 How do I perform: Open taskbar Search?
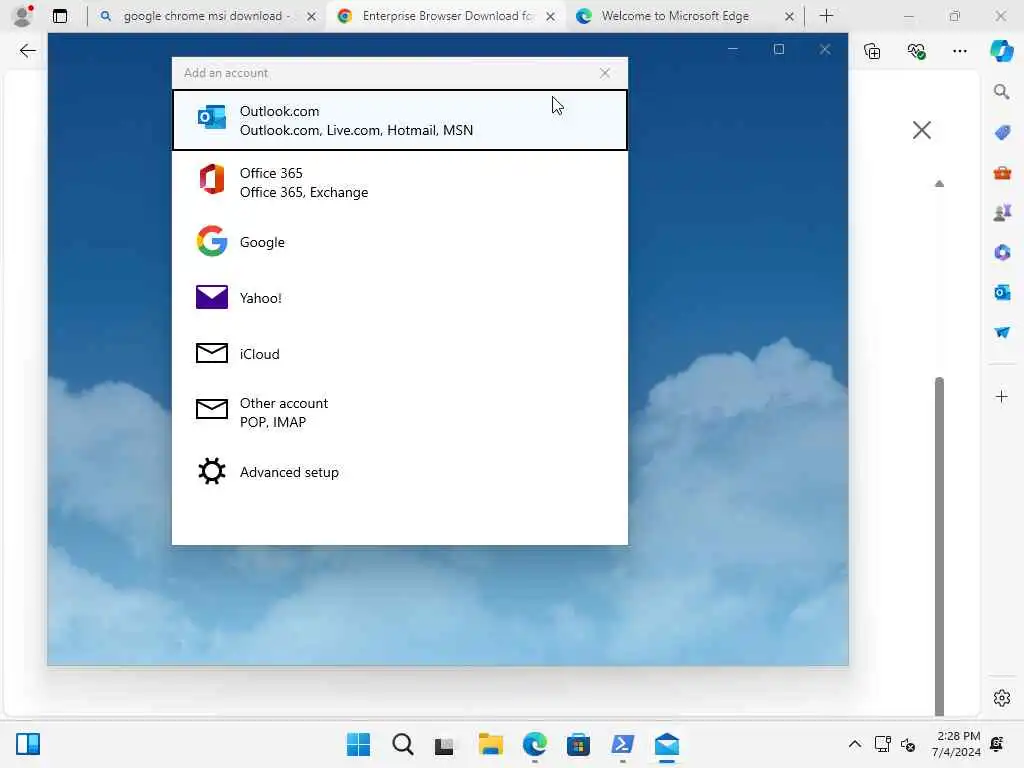pyautogui.click(x=402, y=744)
